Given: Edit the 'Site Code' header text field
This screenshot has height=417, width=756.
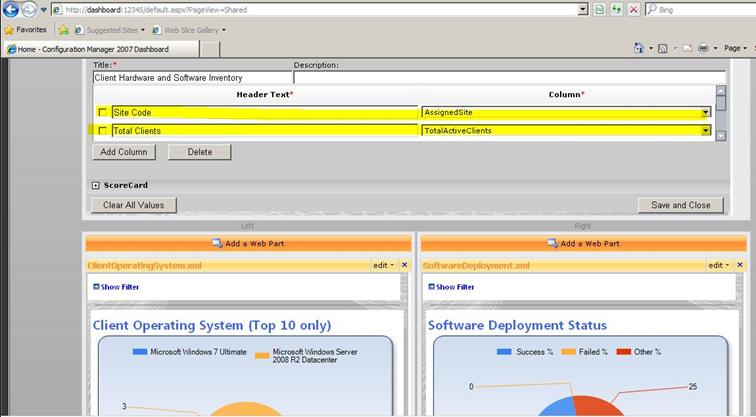Looking at the screenshot, I should coord(265,112).
